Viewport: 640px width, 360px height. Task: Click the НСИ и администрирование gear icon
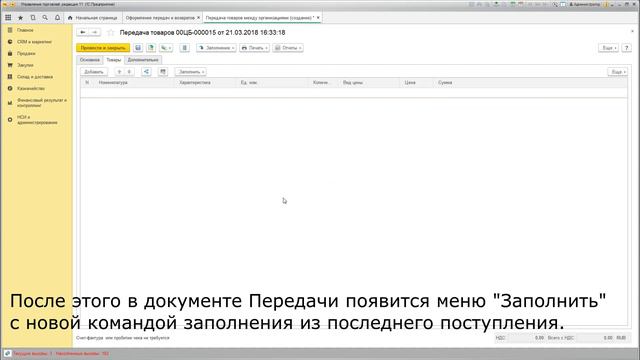[10, 120]
